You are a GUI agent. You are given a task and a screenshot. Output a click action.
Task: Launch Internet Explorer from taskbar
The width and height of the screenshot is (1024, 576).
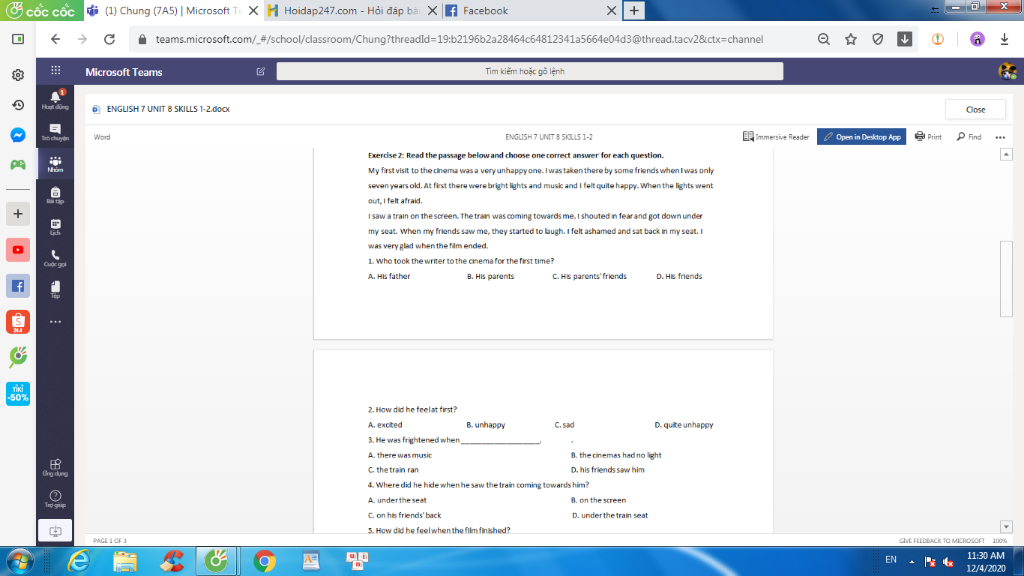pyautogui.click(x=78, y=561)
